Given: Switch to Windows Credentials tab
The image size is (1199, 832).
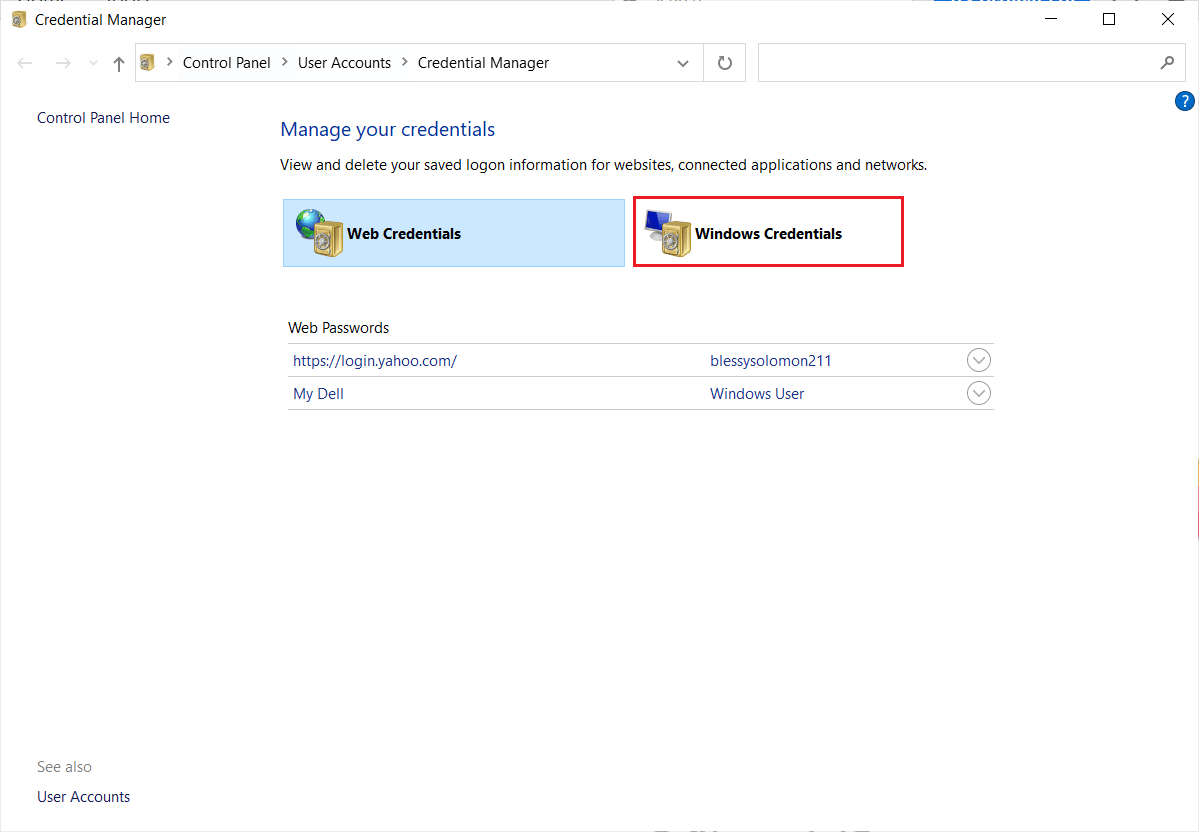Looking at the screenshot, I should click(x=768, y=233).
